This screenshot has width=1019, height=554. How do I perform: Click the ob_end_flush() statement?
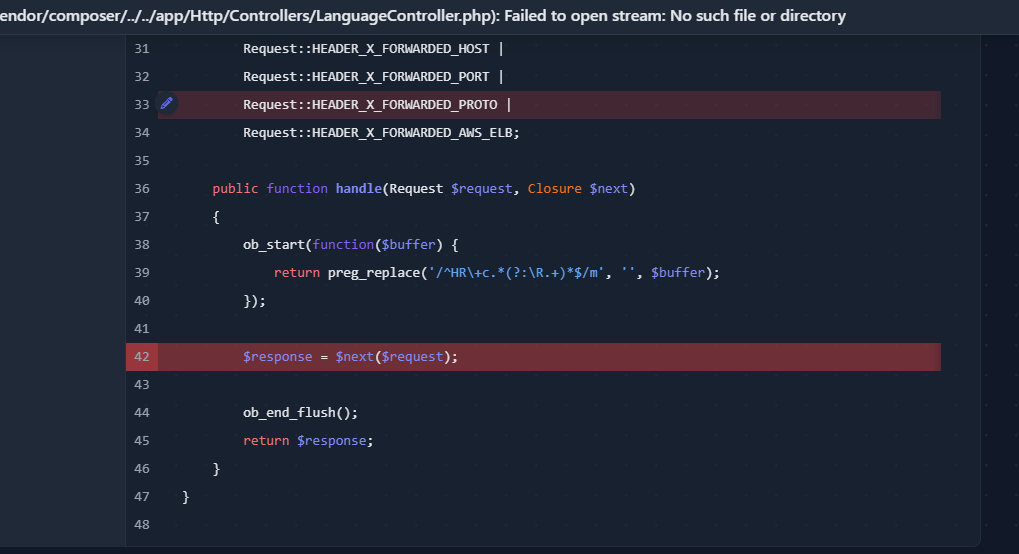pyautogui.click(x=300, y=412)
